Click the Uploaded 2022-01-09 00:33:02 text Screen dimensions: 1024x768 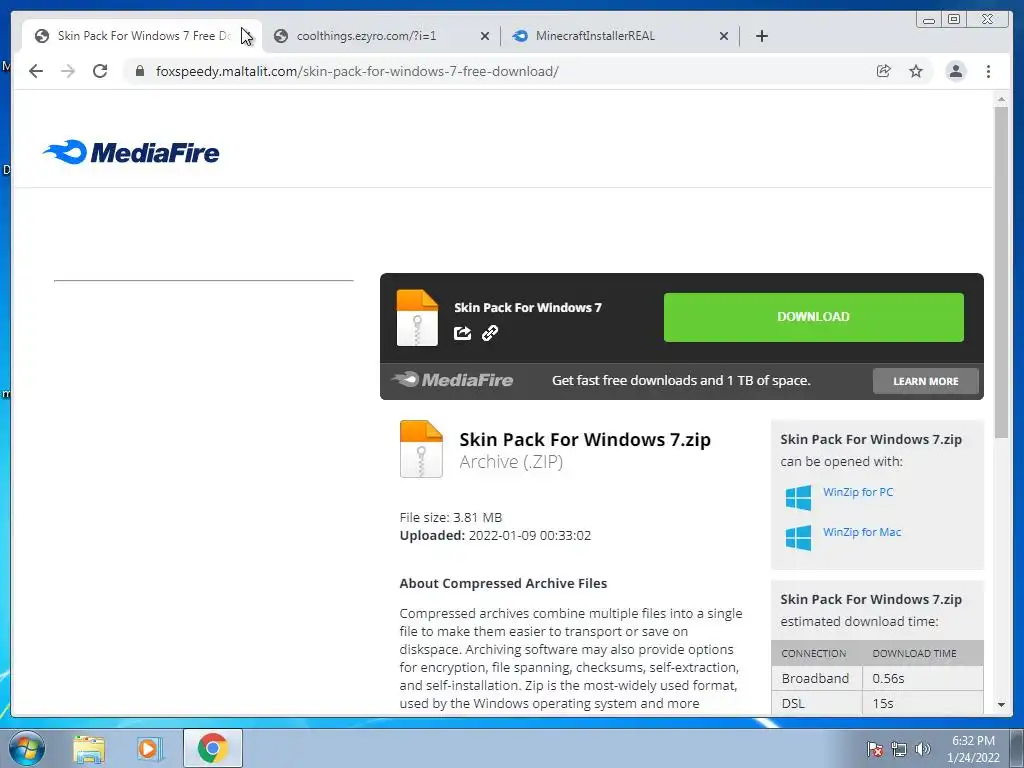pyautogui.click(x=495, y=536)
